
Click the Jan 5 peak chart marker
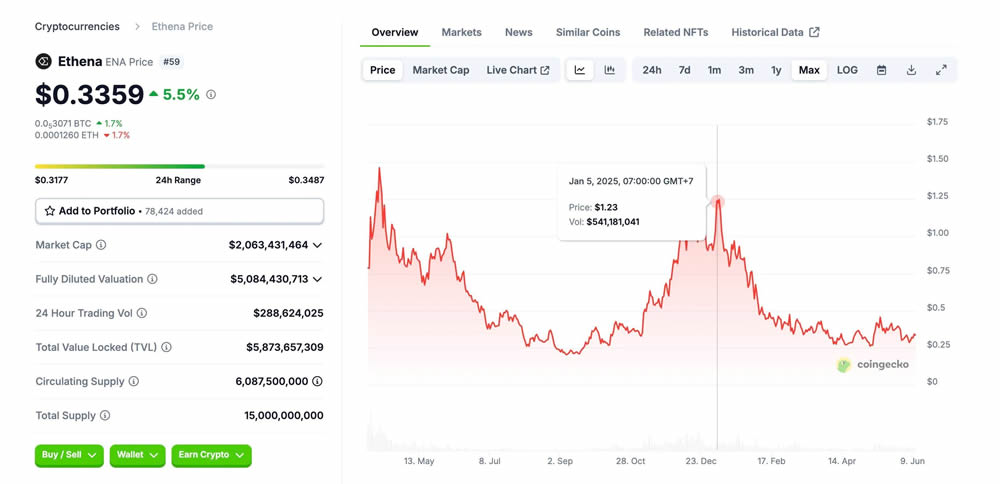[718, 202]
